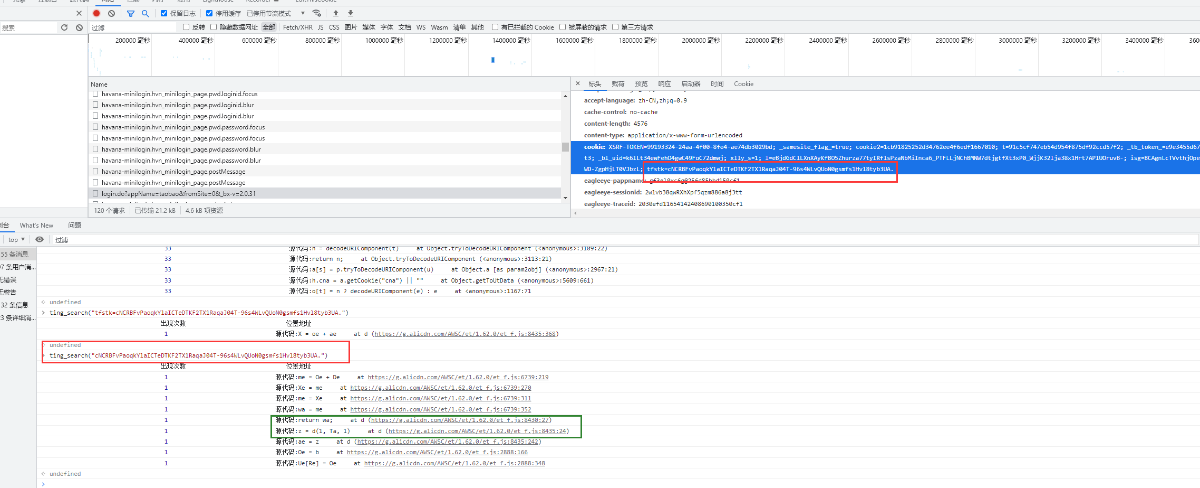Click the search panel input field

(x=28, y=27)
